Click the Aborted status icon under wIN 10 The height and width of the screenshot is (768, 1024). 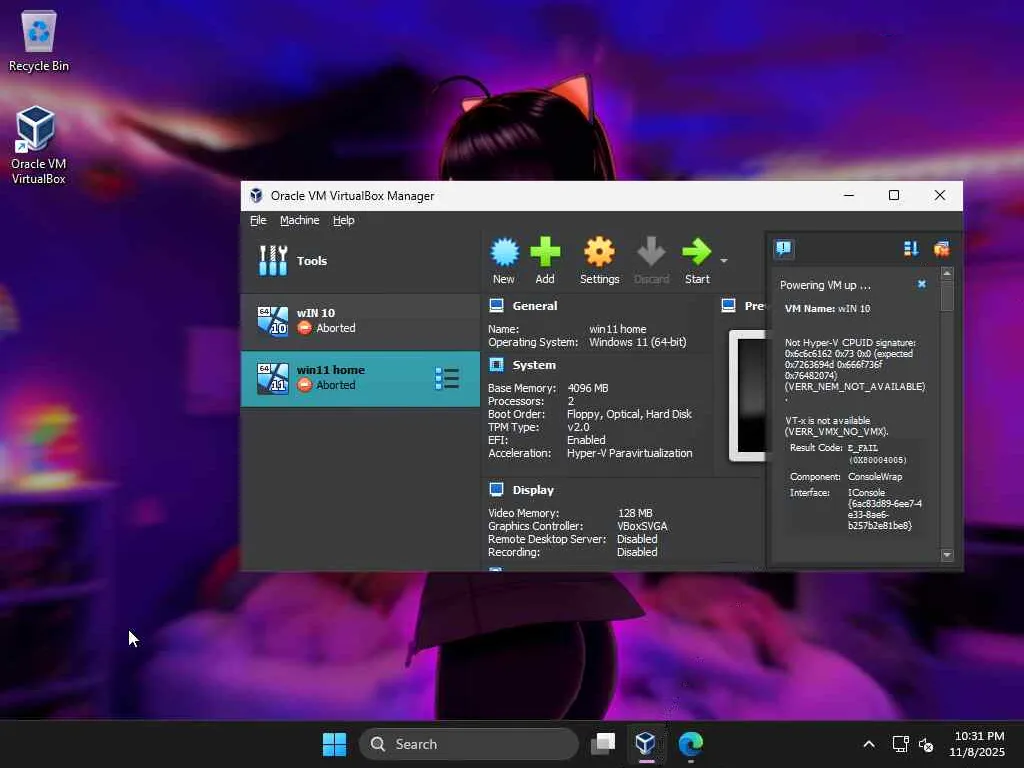pos(304,328)
